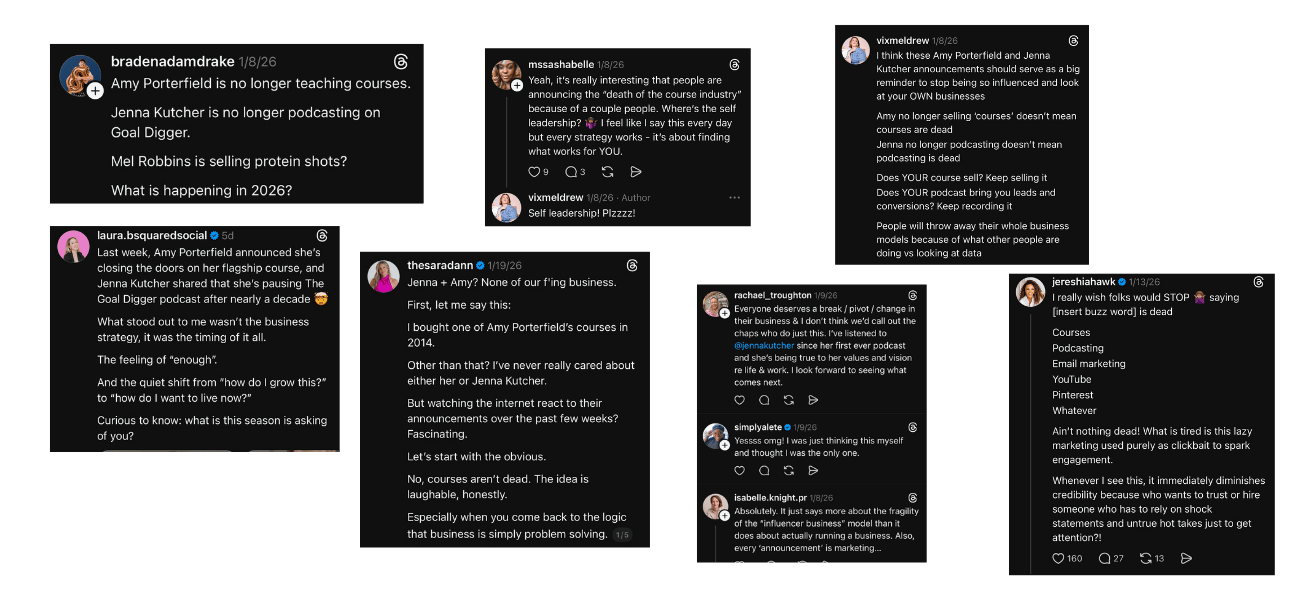Click the share icon on jereshiahawk's post

1187,558
